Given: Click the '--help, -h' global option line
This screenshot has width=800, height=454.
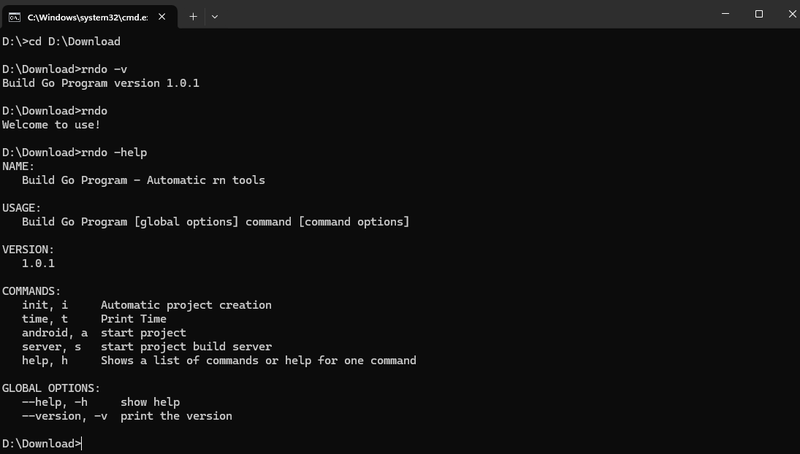Looking at the screenshot, I should click(101, 402).
